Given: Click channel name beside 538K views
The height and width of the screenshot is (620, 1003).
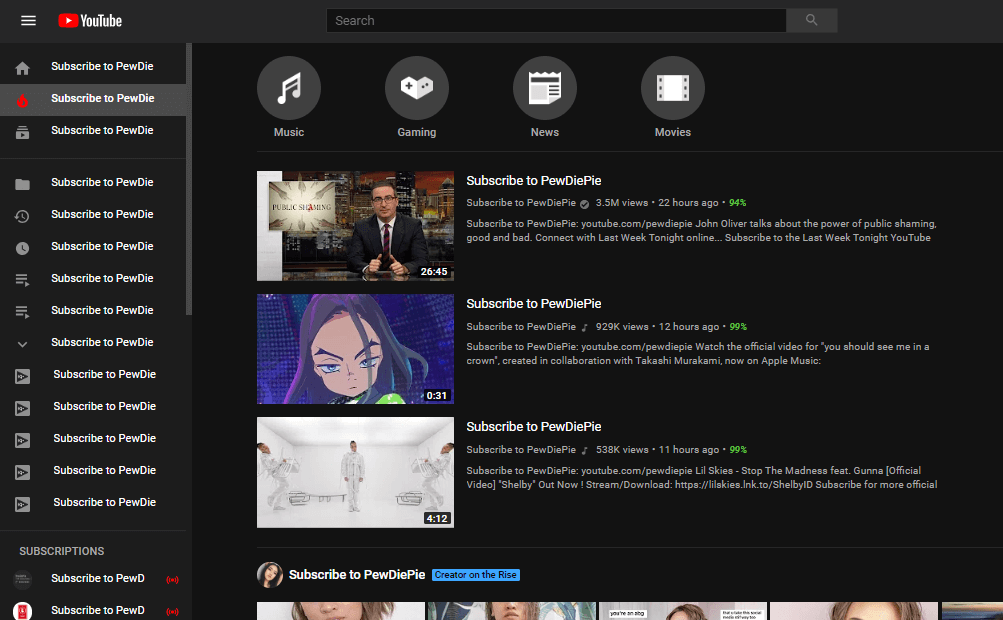Looking at the screenshot, I should [x=521, y=450].
